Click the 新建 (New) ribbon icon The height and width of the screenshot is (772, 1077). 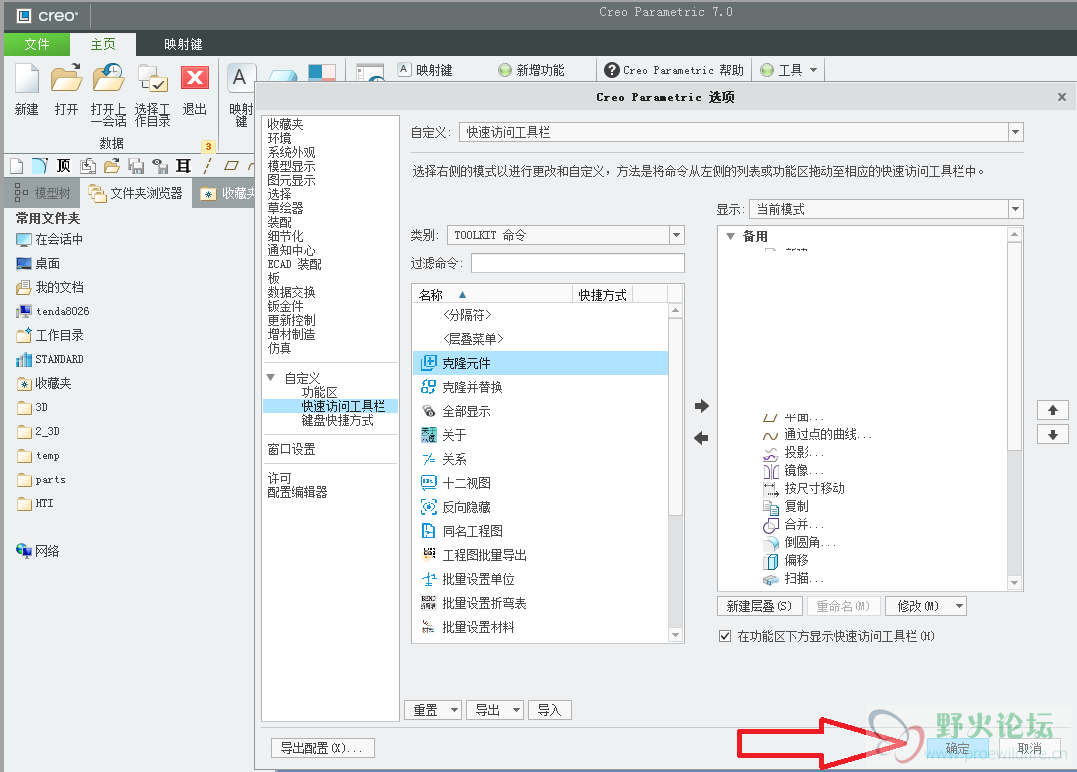click(x=27, y=78)
